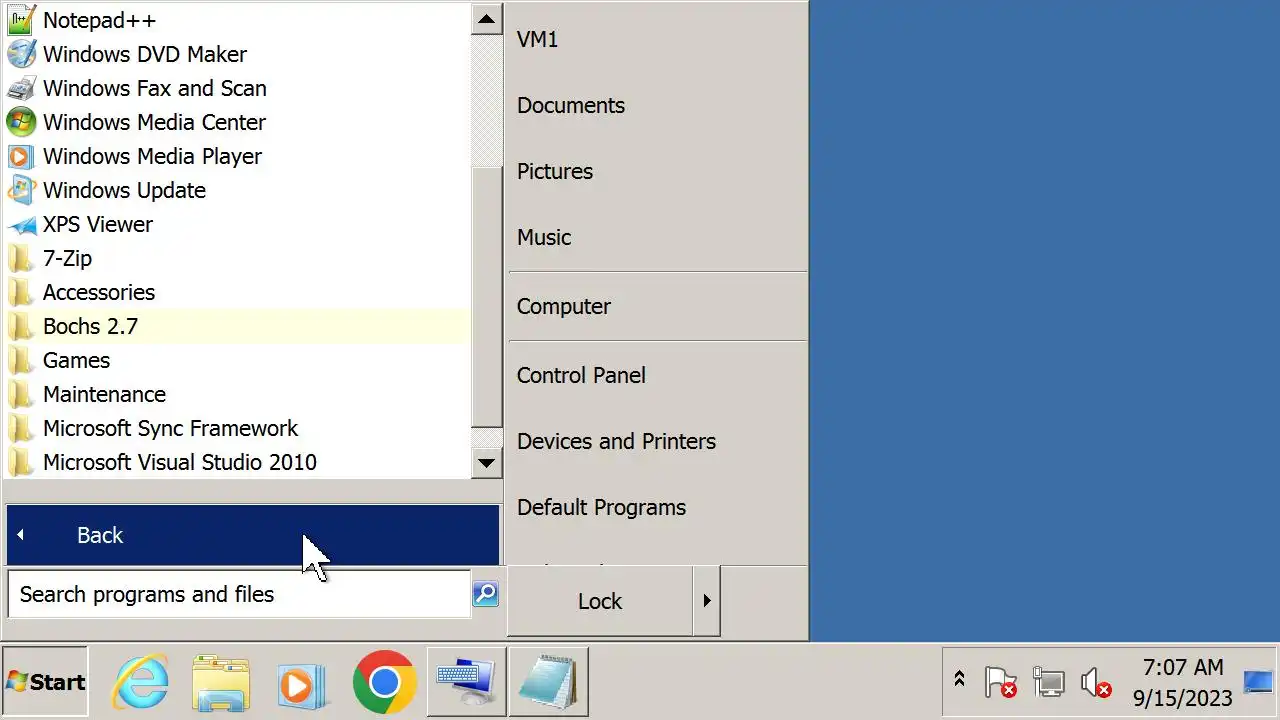Image resolution: width=1280 pixels, height=720 pixels.
Task: Show hidden tray icons
Action: click(959, 680)
